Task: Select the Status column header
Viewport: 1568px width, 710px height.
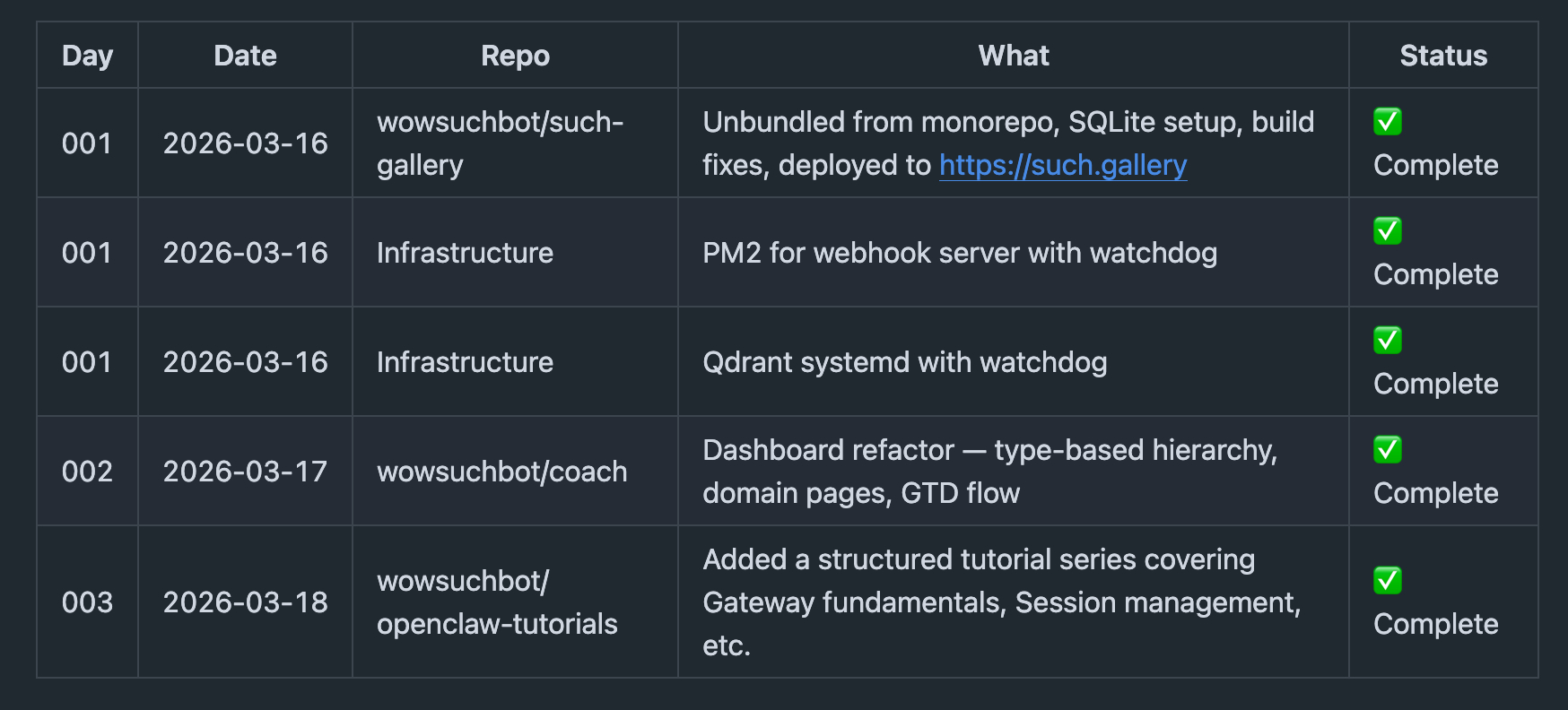Action: click(1442, 56)
